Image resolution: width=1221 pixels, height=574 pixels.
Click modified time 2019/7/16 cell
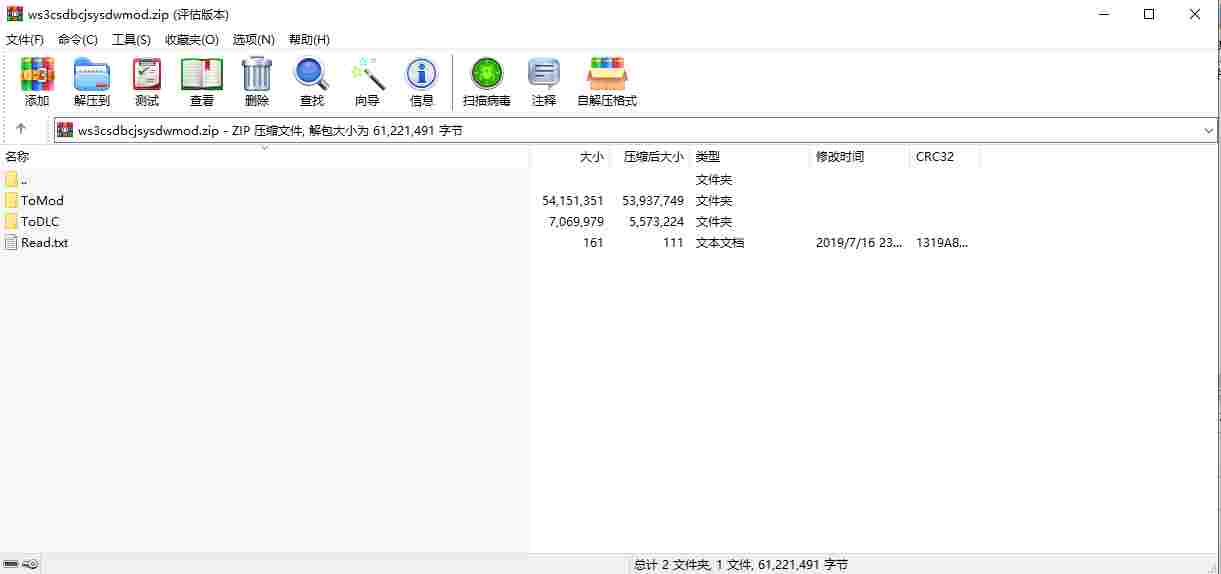click(860, 242)
